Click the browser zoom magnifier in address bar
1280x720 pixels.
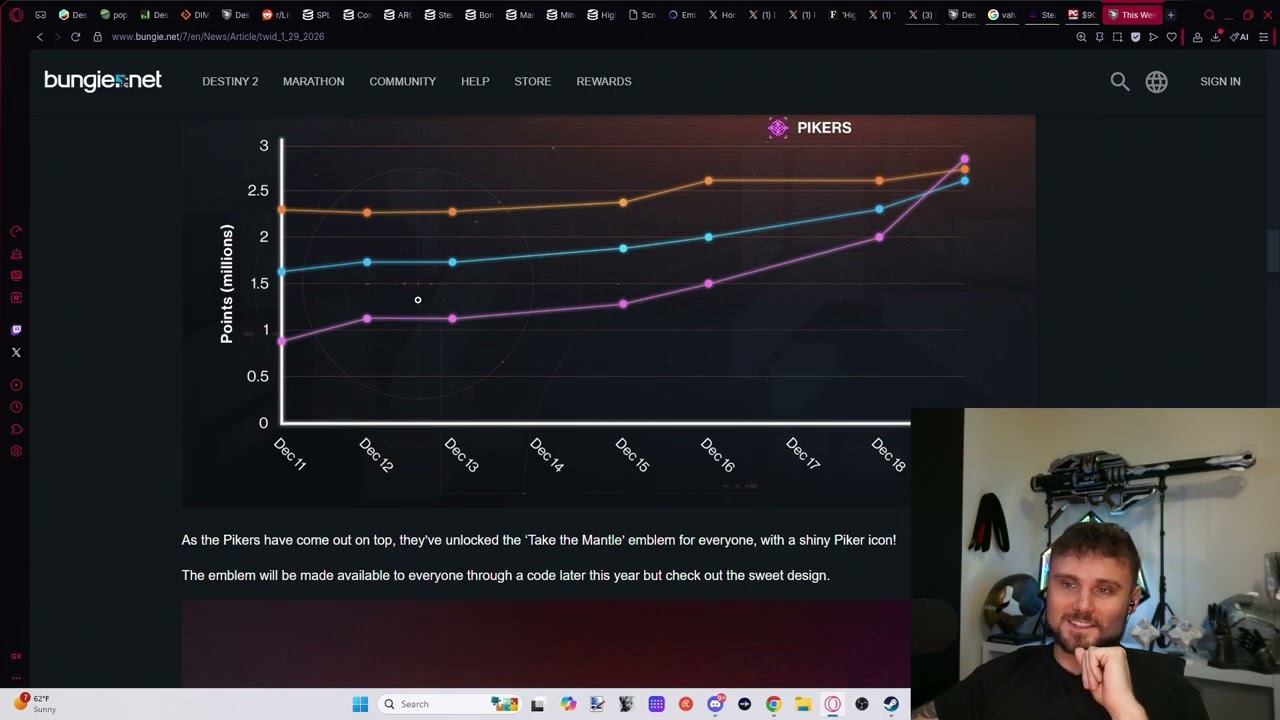[x=1081, y=37]
